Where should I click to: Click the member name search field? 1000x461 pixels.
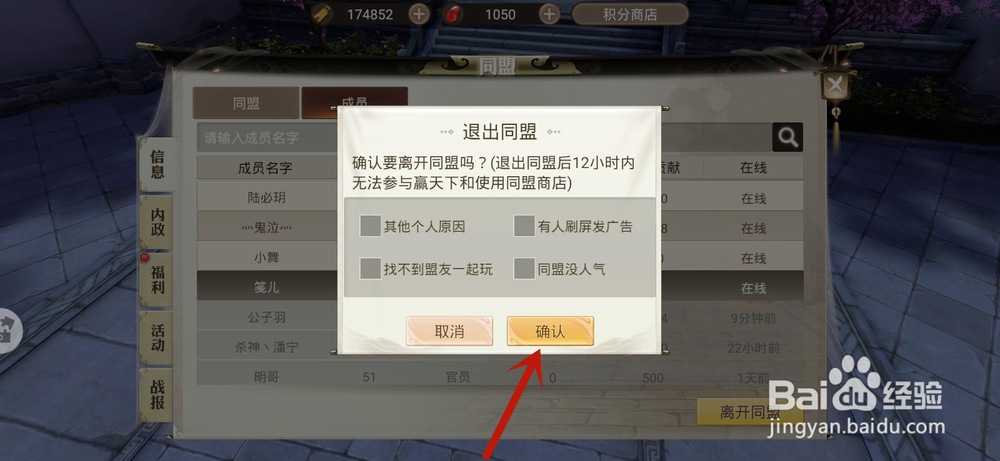click(x=268, y=138)
